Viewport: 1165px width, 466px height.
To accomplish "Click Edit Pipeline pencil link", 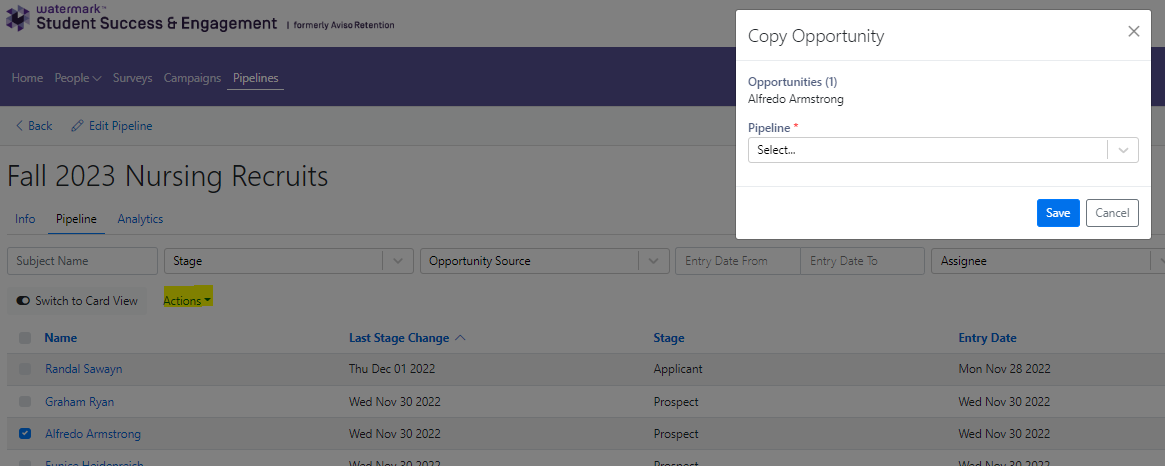I will pyautogui.click(x=111, y=126).
